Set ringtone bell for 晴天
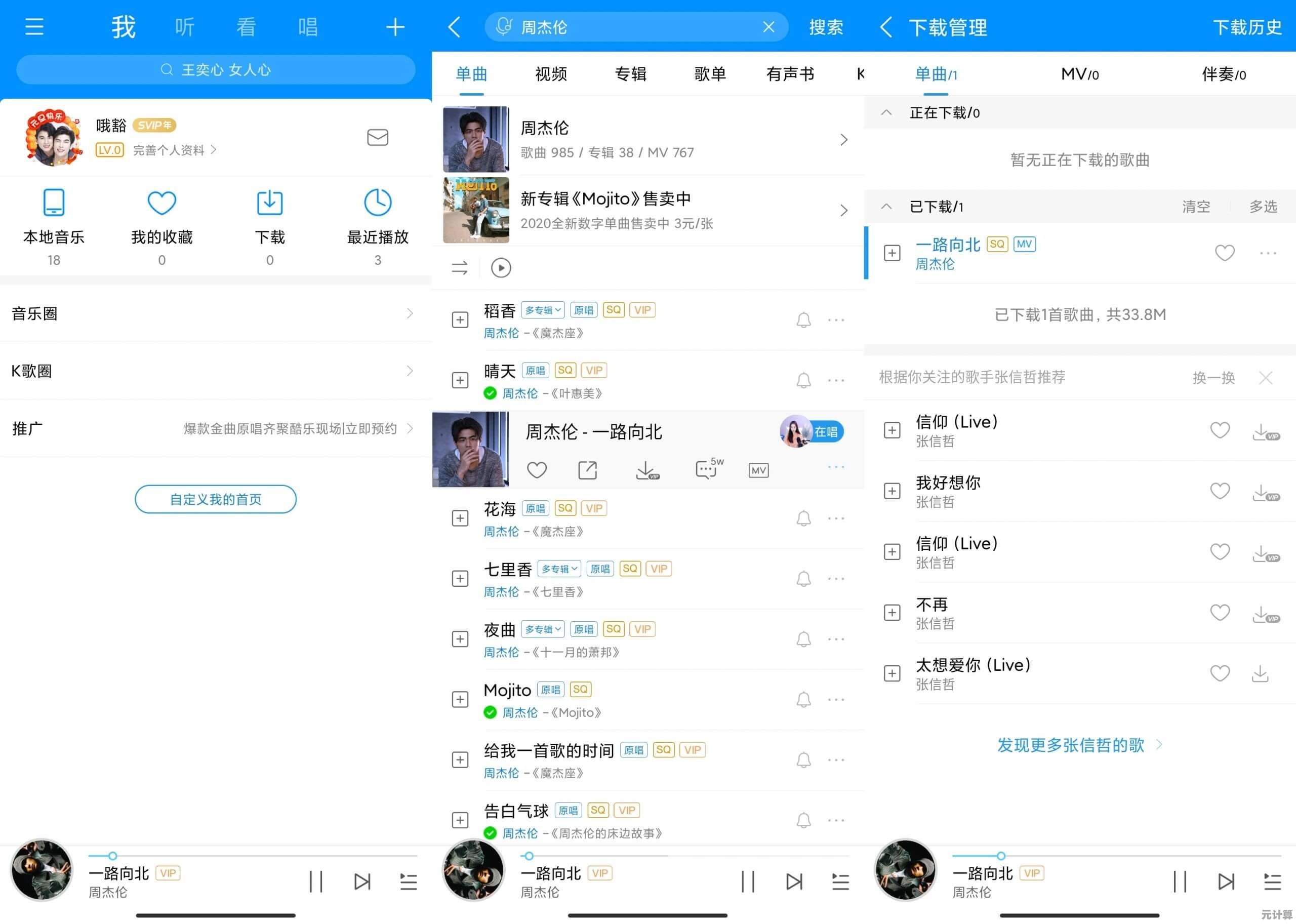Viewport: 1296px width, 924px height. [803, 380]
